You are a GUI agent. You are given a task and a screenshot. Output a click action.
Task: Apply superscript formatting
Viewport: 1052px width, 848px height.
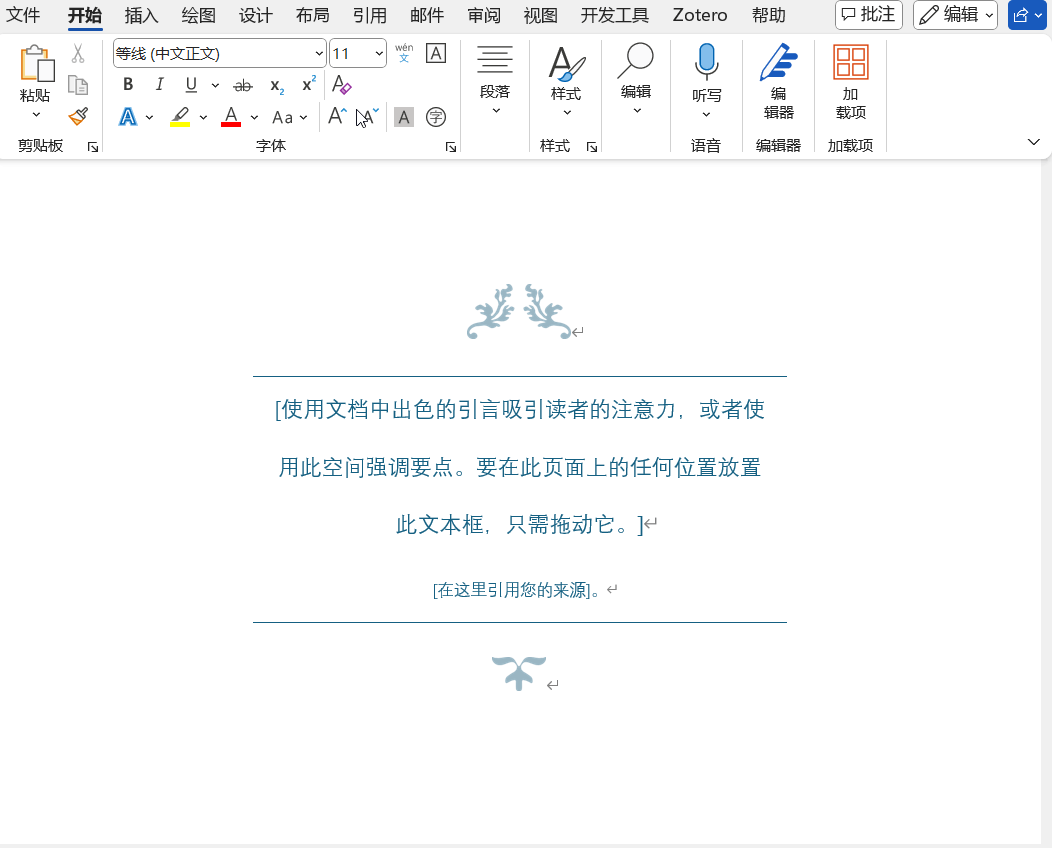307,85
